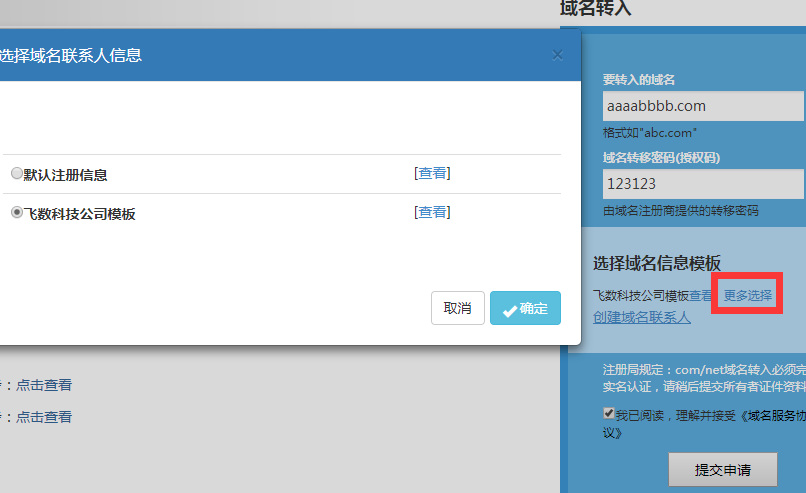Click the 域名转入 page heading
Image resolution: width=806 pixels, height=493 pixels.
tap(595, 8)
